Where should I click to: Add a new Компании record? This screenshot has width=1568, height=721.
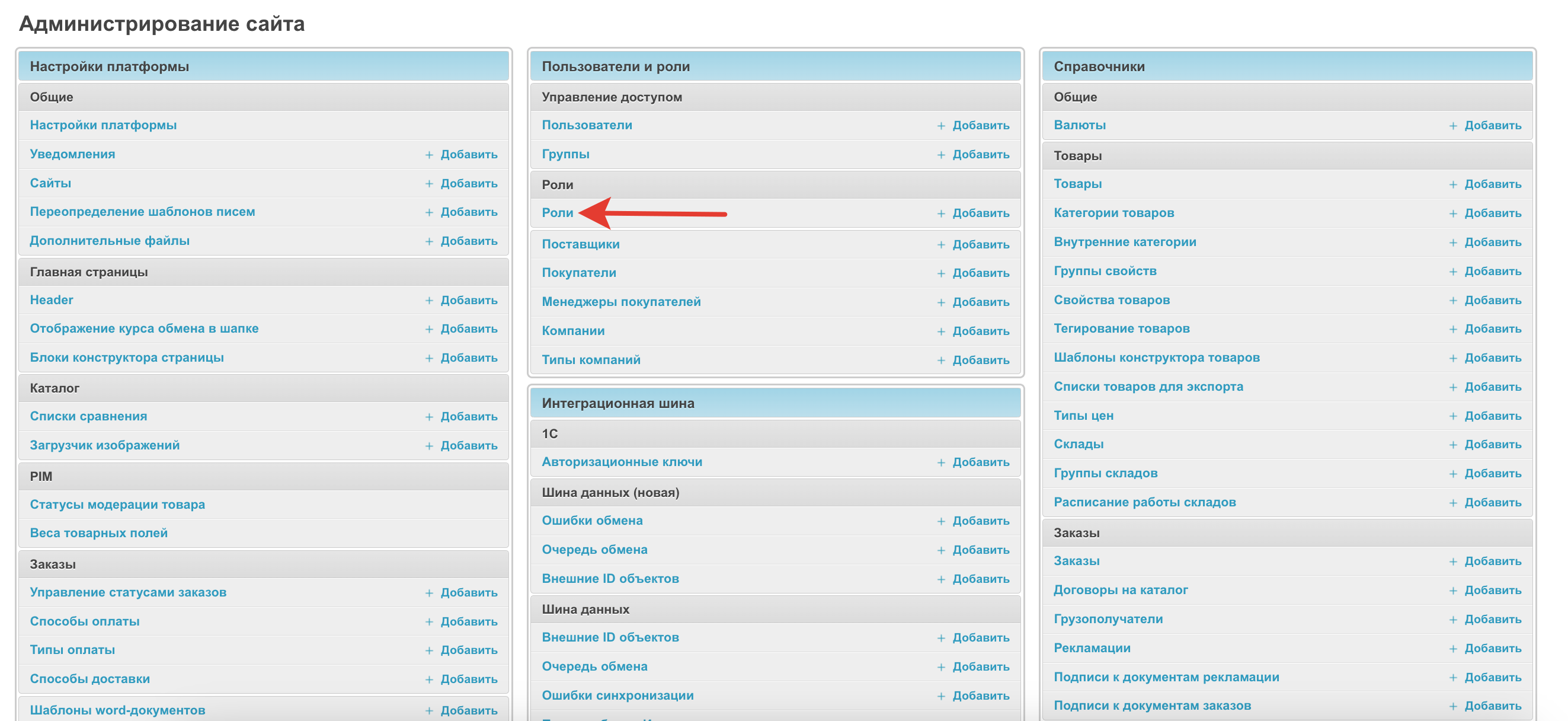point(980,331)
